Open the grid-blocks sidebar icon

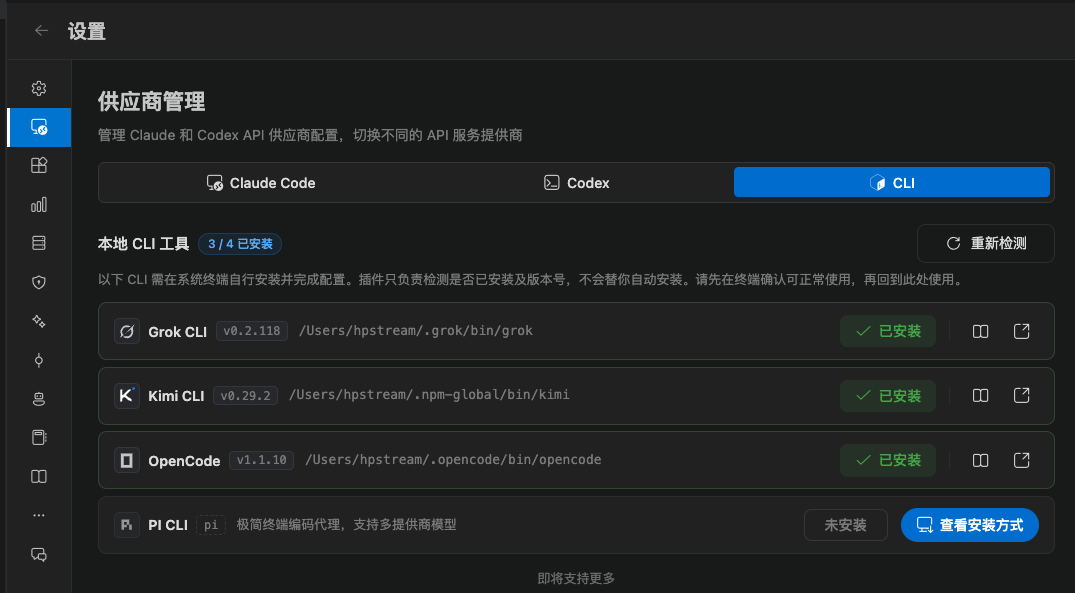[39, 165]
